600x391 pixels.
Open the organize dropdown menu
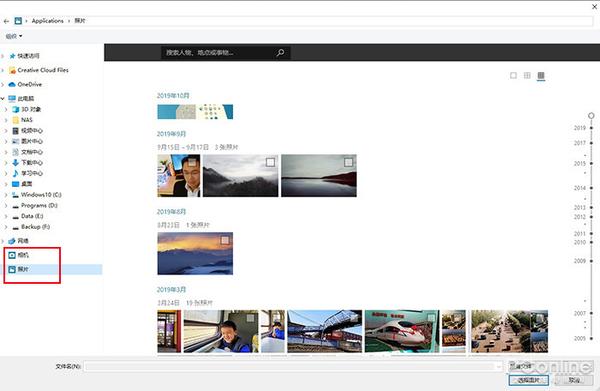click(x=14, y=36)
